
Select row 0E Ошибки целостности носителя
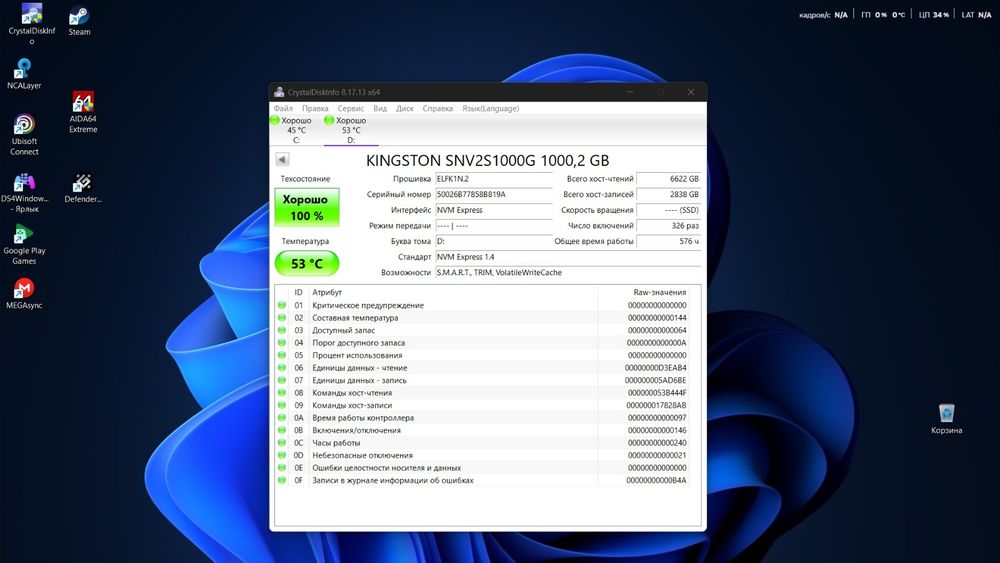[483, 467]
